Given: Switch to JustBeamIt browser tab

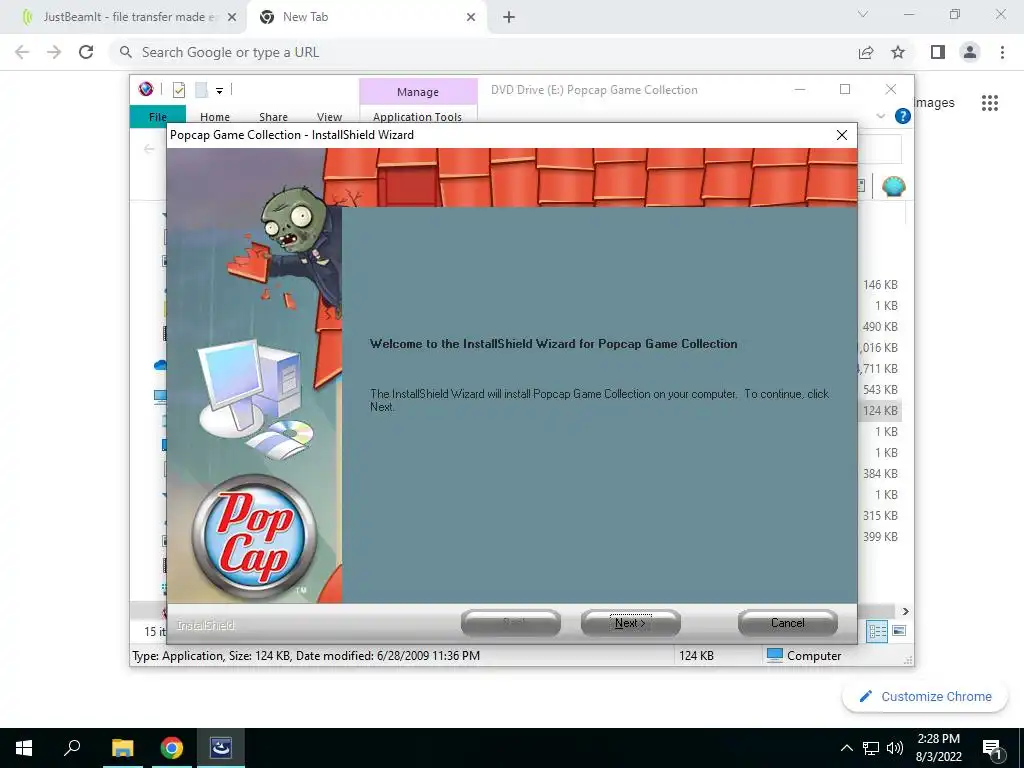Looking at the screenshot, I should coord(124,17).
